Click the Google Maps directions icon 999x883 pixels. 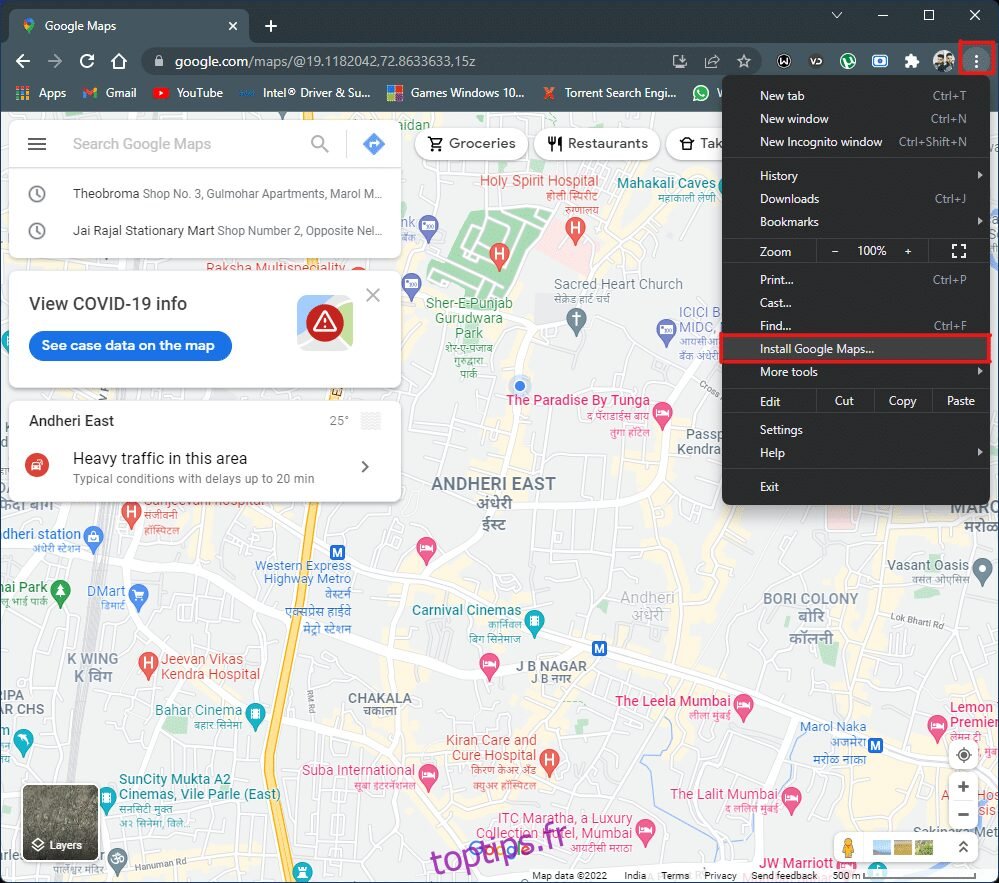point(373,144)
